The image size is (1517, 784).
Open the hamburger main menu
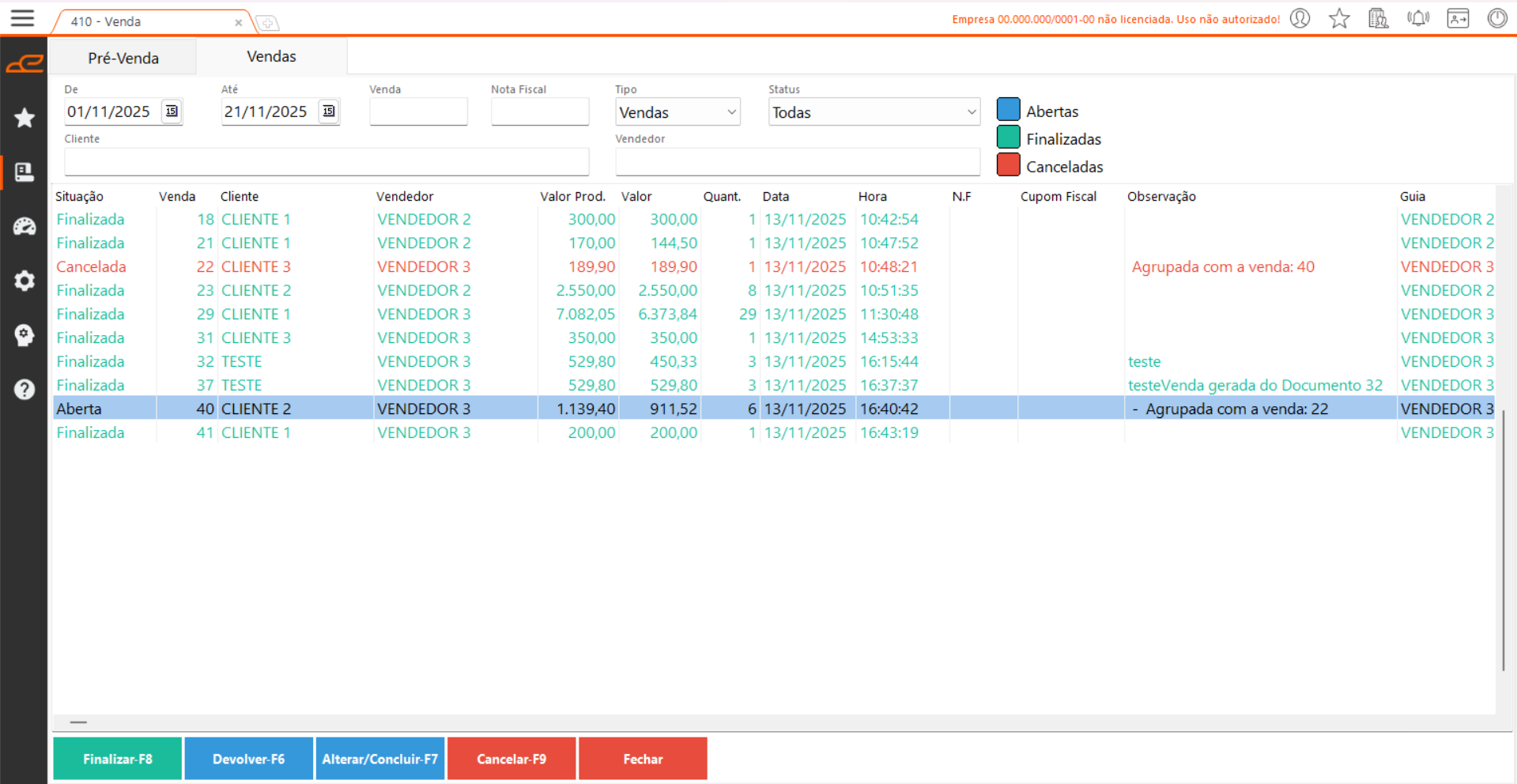(22, 18)
